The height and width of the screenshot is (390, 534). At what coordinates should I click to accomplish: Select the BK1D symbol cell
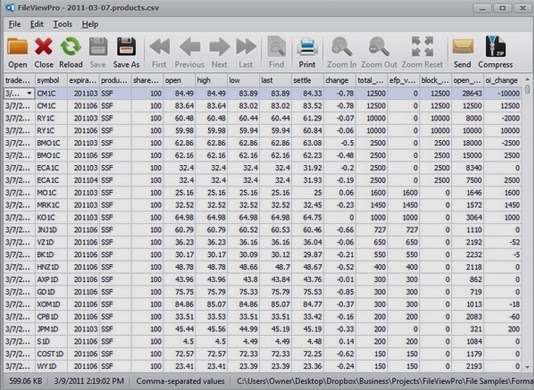click(51, 255)
